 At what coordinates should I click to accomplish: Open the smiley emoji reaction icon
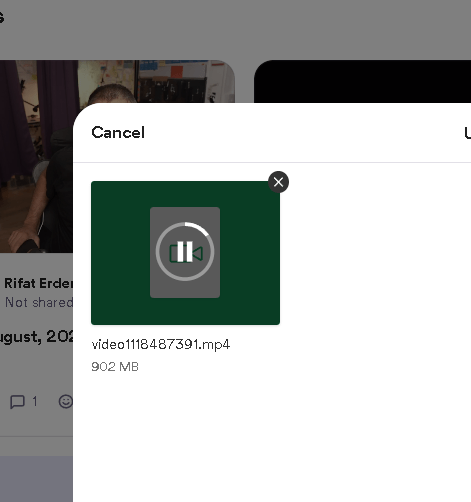click(x=66, y=401)
